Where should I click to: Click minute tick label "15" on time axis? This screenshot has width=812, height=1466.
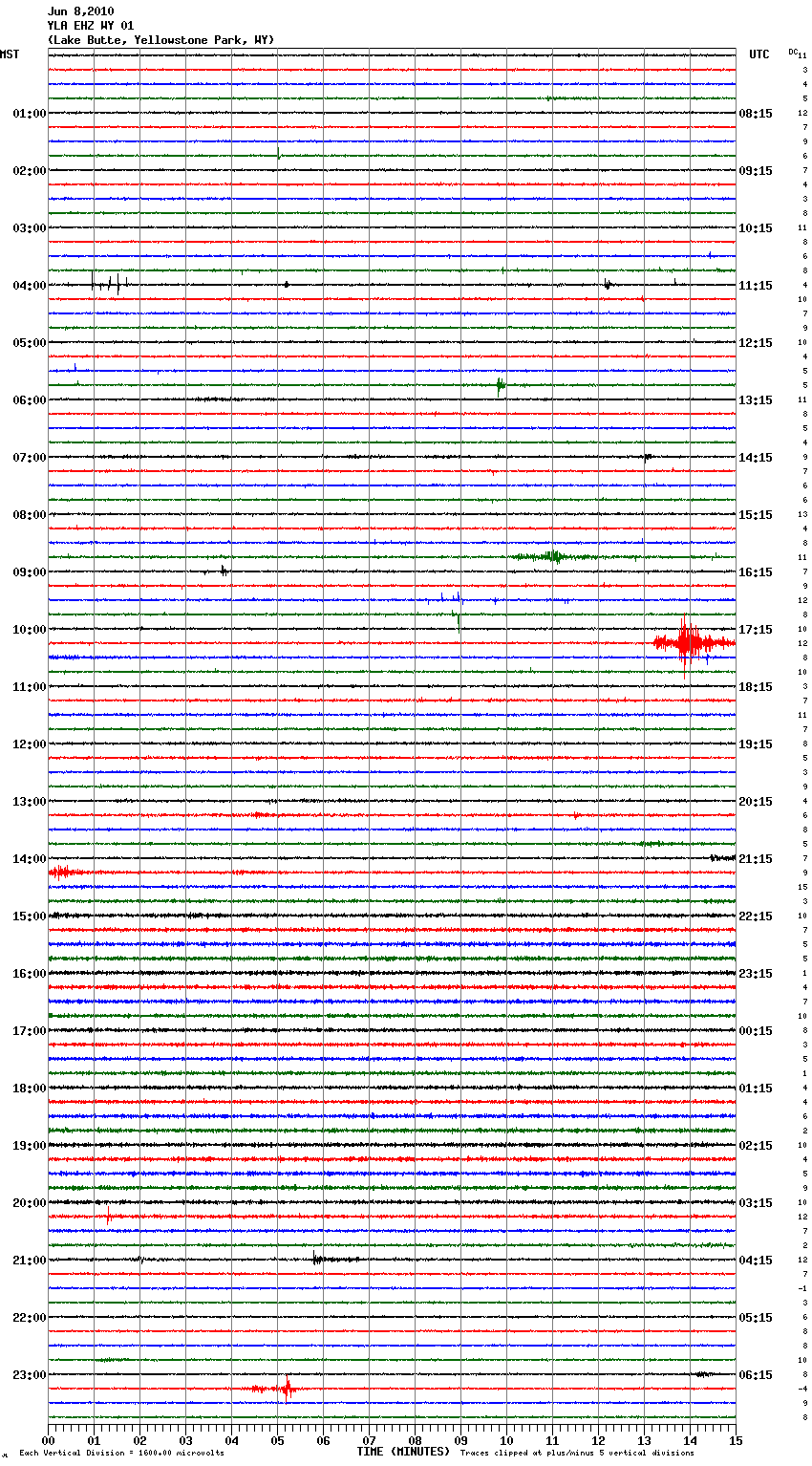pos(736,1440)
